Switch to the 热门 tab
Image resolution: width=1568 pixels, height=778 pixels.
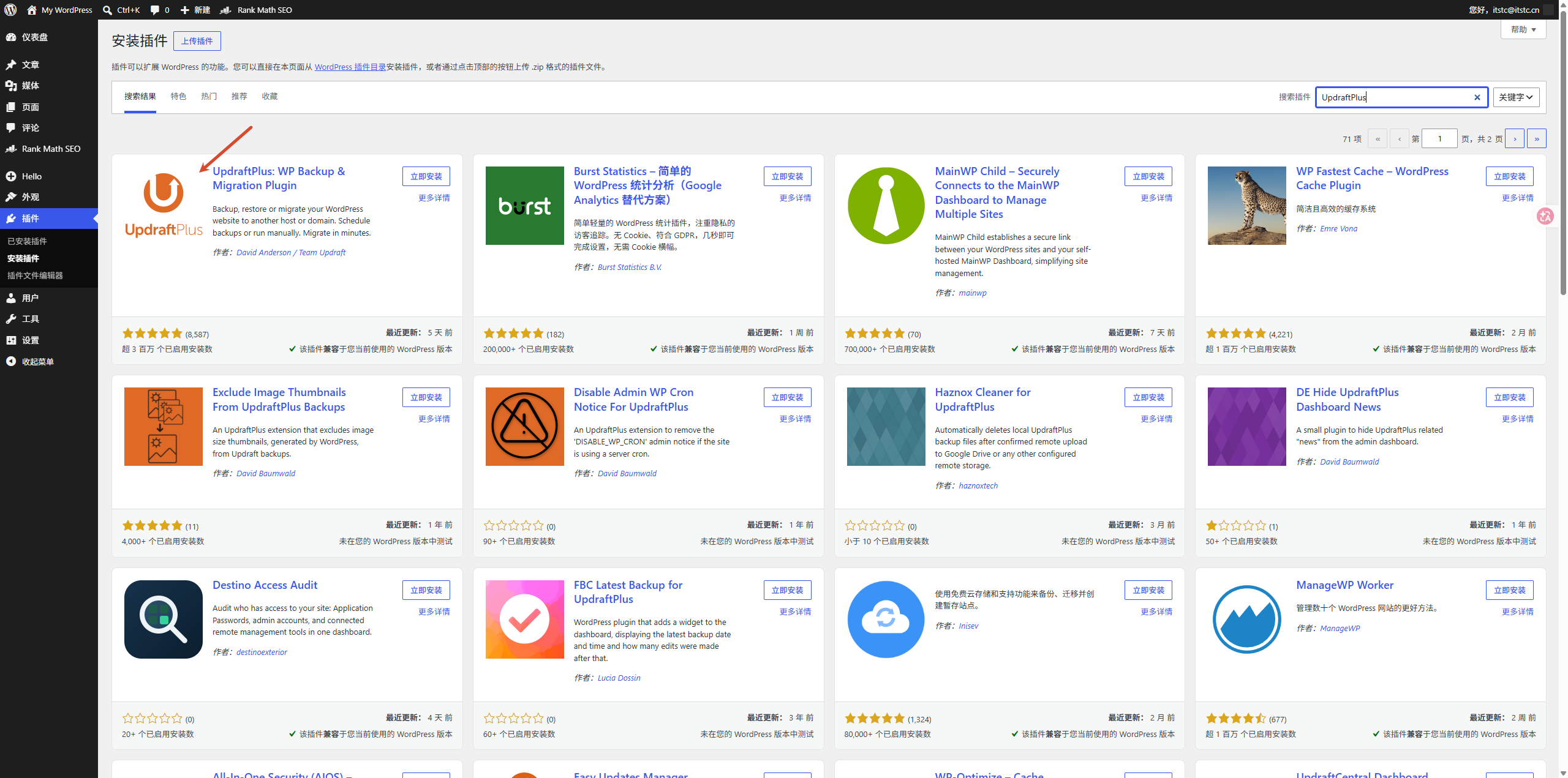pyautogui.click(x=209, y=97)
